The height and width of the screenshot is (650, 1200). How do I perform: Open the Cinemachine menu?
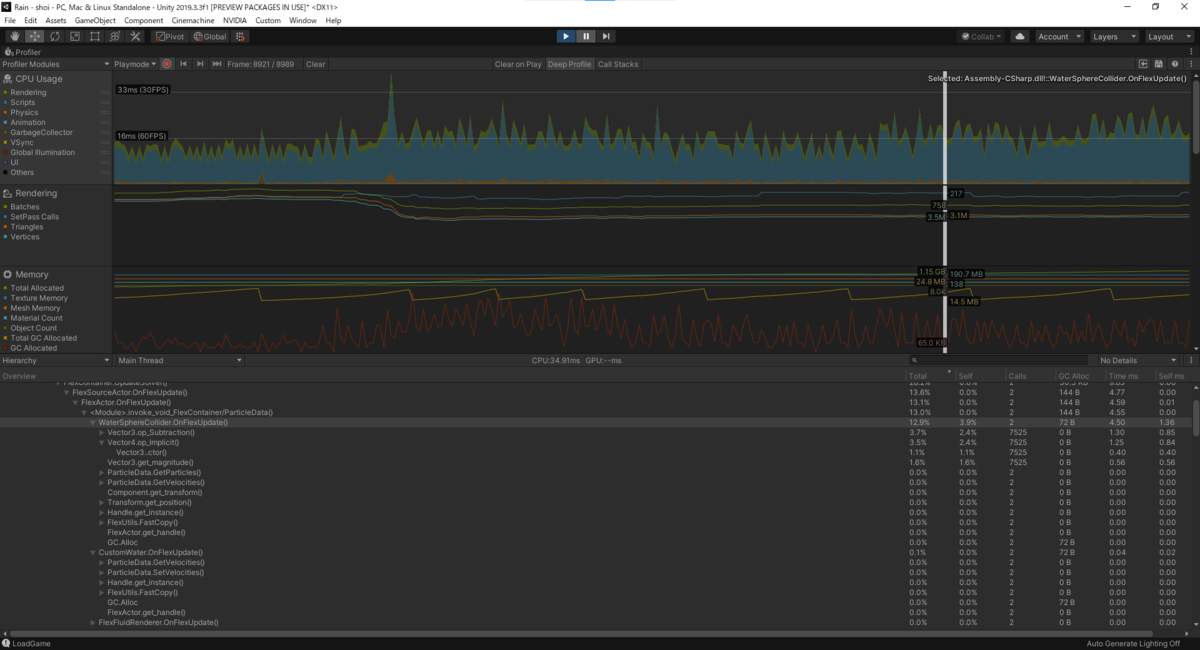click(x=193, y=20)
